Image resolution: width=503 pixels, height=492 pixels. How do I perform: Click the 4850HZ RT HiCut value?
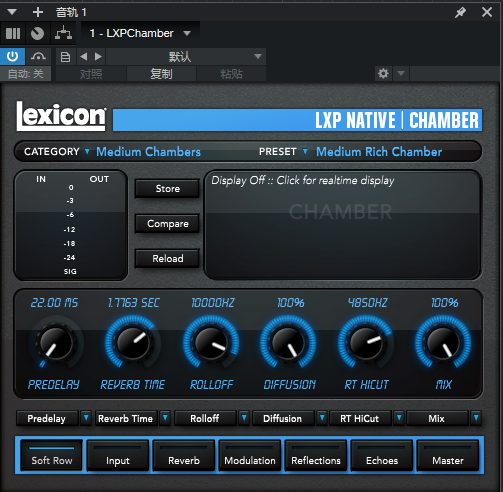(368, 303)
